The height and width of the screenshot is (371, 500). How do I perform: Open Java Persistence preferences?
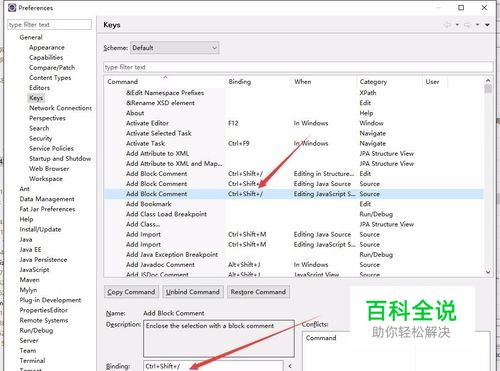pyautogui.click(x=43, y=259)
